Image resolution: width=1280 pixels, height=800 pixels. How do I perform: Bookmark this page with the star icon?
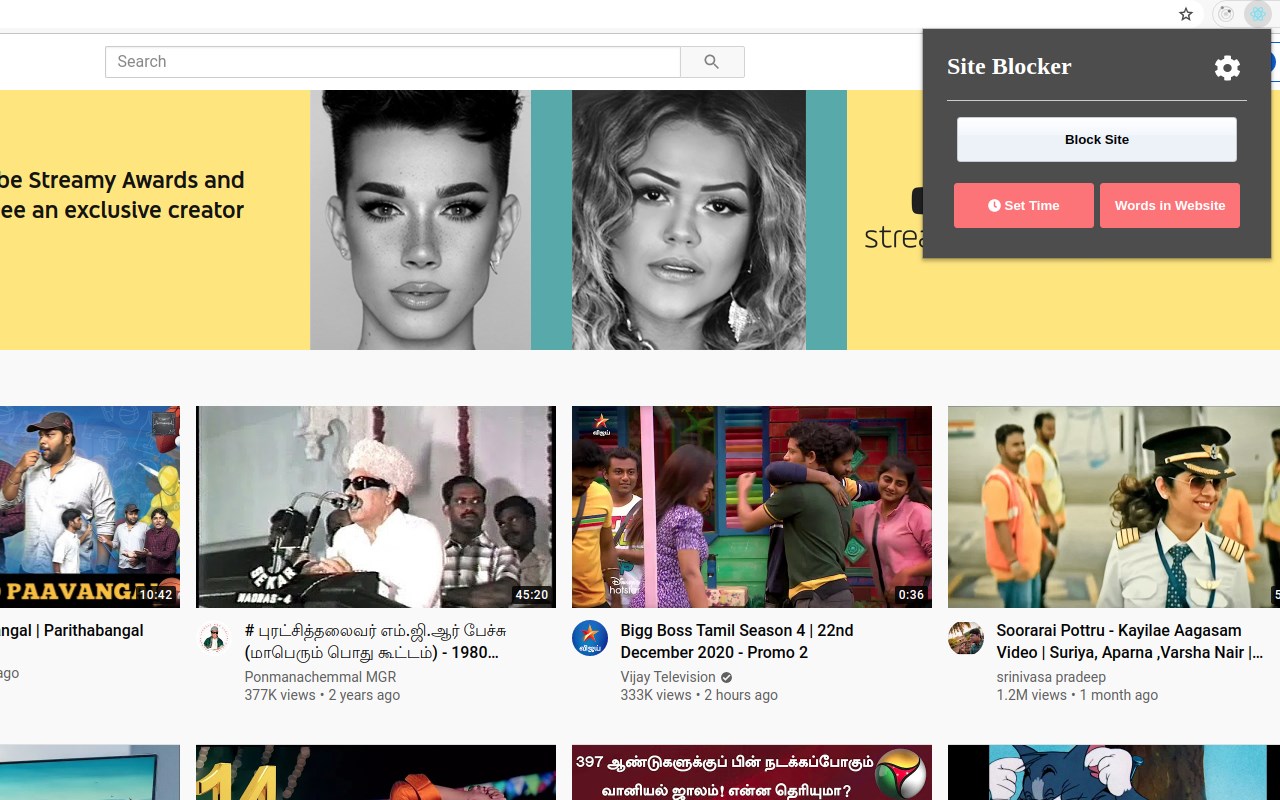(x=1186, y=14)
